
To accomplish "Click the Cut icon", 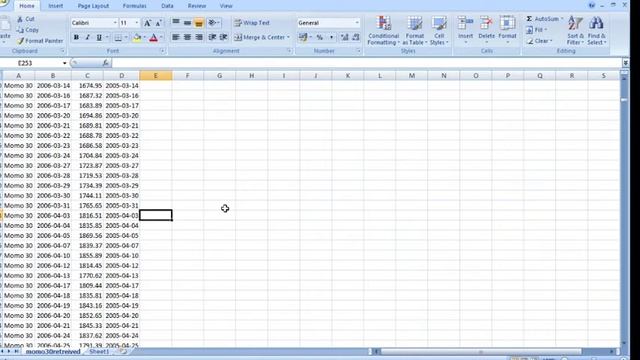I will [20, 19].
